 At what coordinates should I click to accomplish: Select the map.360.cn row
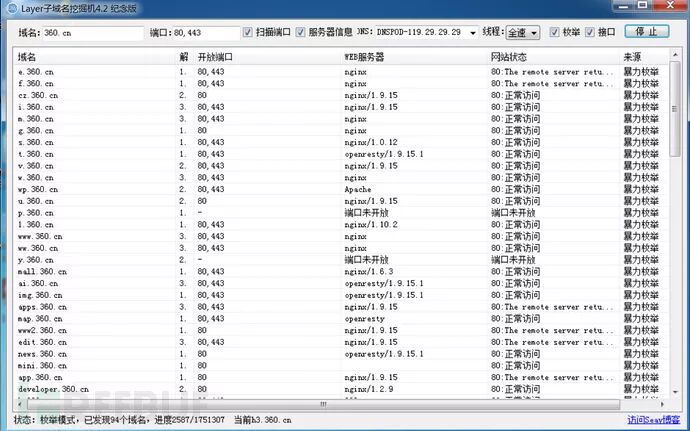coord(341,319)
